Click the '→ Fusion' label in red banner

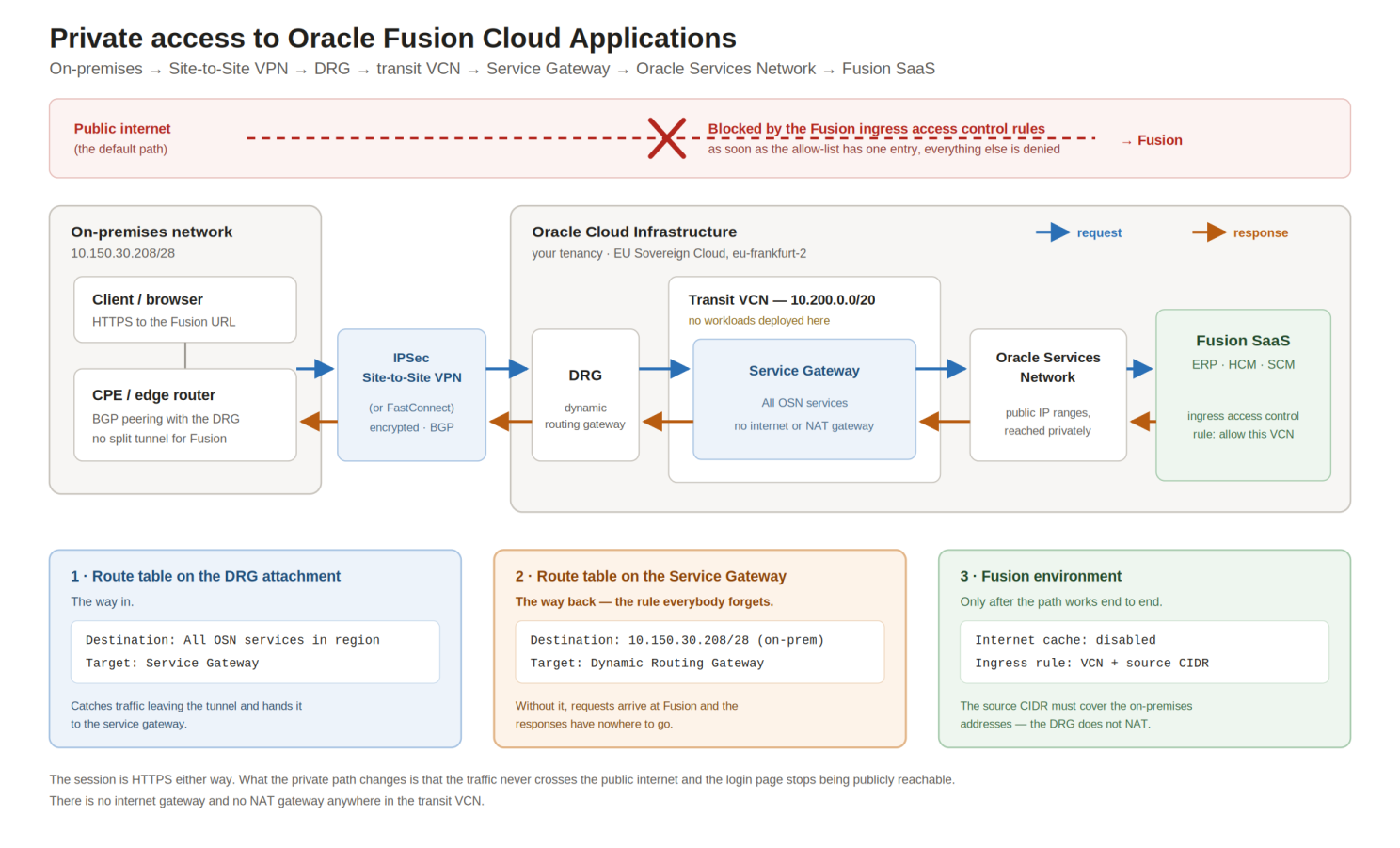(1152, 140)
